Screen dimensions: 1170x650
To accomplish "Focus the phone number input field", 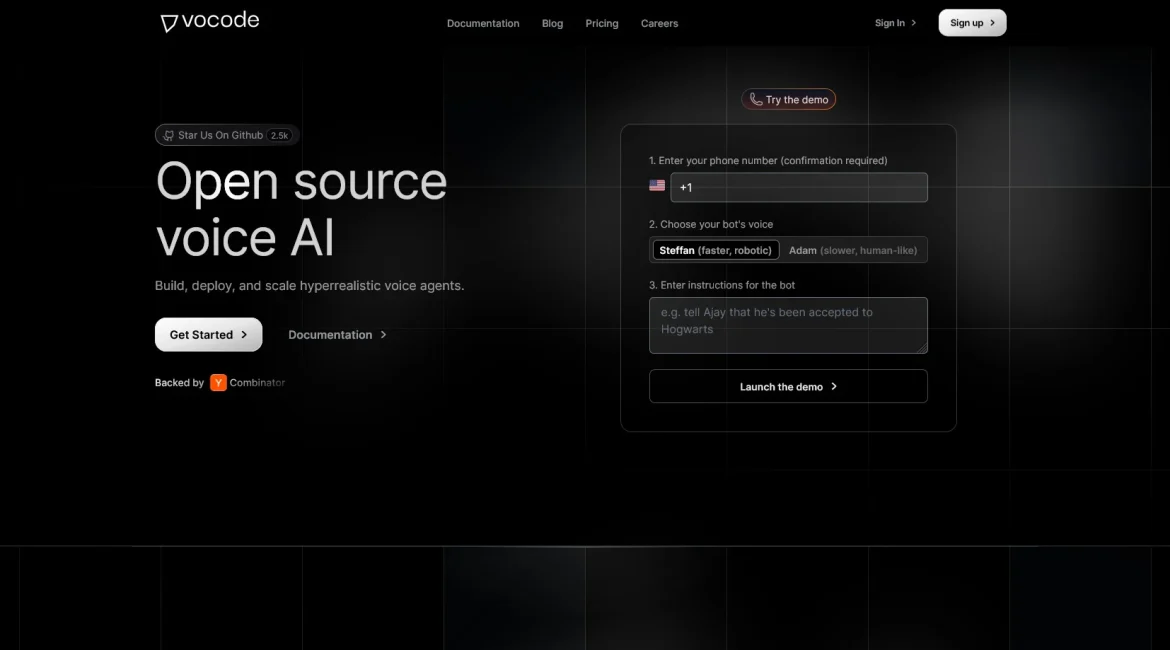I will click(x=798, y=187).
